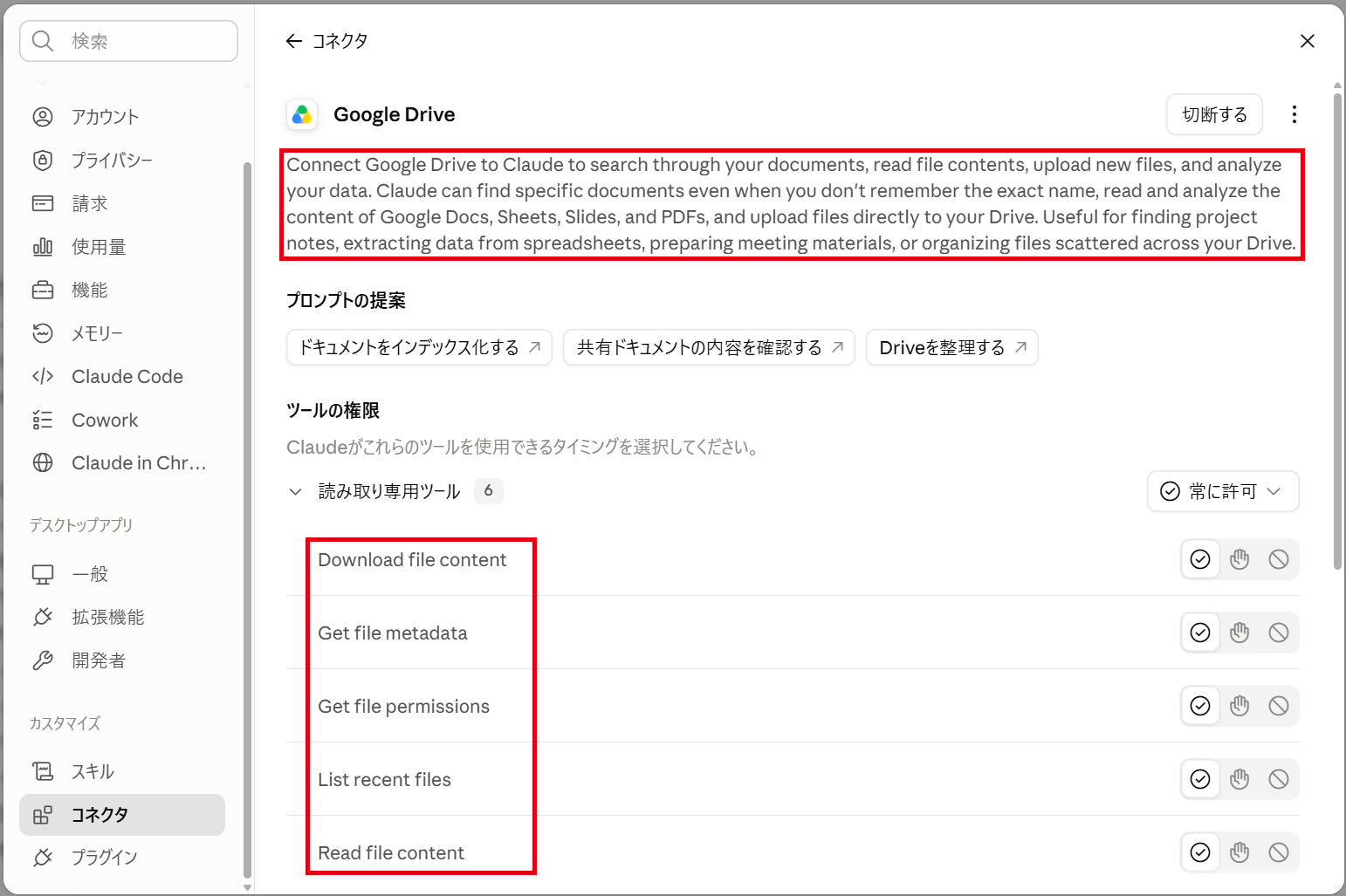Image resolution: width=1346 pixels, height=896 pixels.
Task: Click the Cowork checklist icon
Action: [43, 420]
